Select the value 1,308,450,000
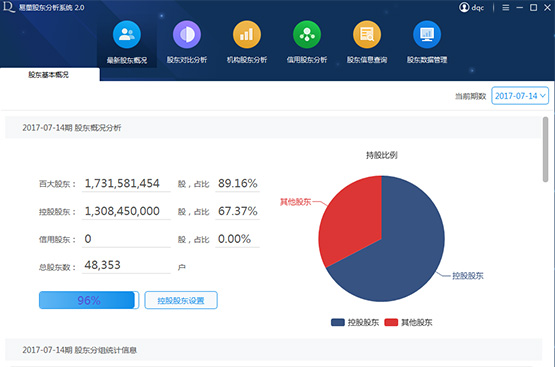The width and height of the screenshot is (555, 367). coord(122,211)
